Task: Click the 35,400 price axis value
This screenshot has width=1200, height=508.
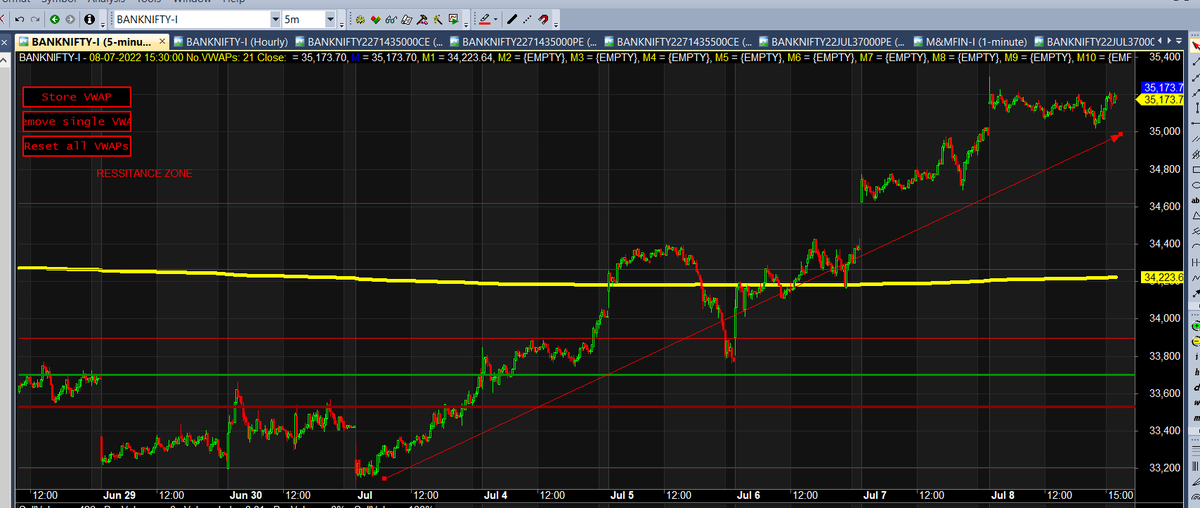Action: (1164, 57)
